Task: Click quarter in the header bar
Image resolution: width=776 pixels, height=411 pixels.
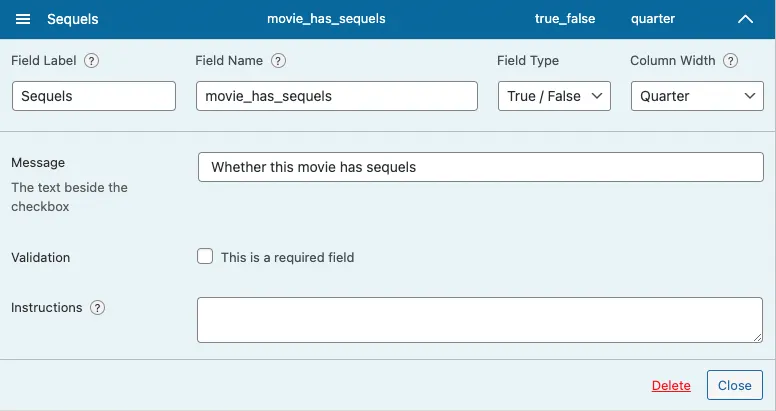Action: (653, 19)
